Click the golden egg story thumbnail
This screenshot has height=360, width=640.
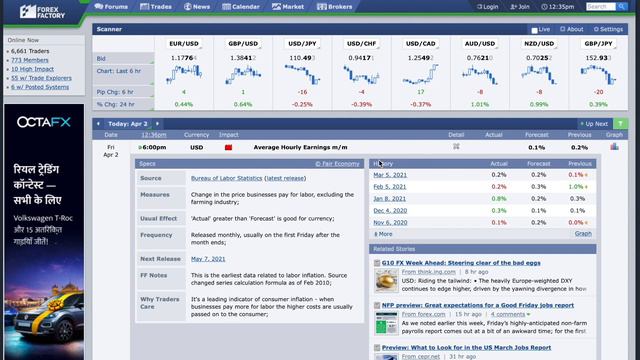(x=386, y=280)
